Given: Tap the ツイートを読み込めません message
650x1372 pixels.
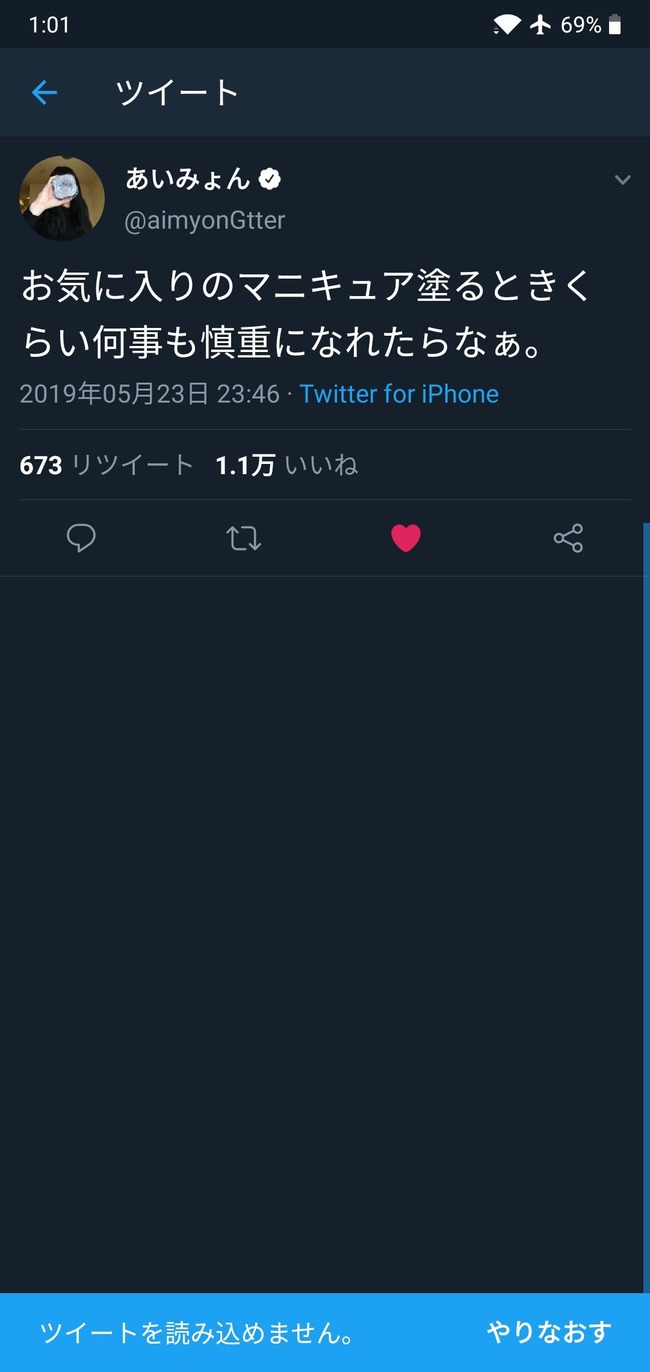Looking at the screenshot, I should coord(196,1333).
